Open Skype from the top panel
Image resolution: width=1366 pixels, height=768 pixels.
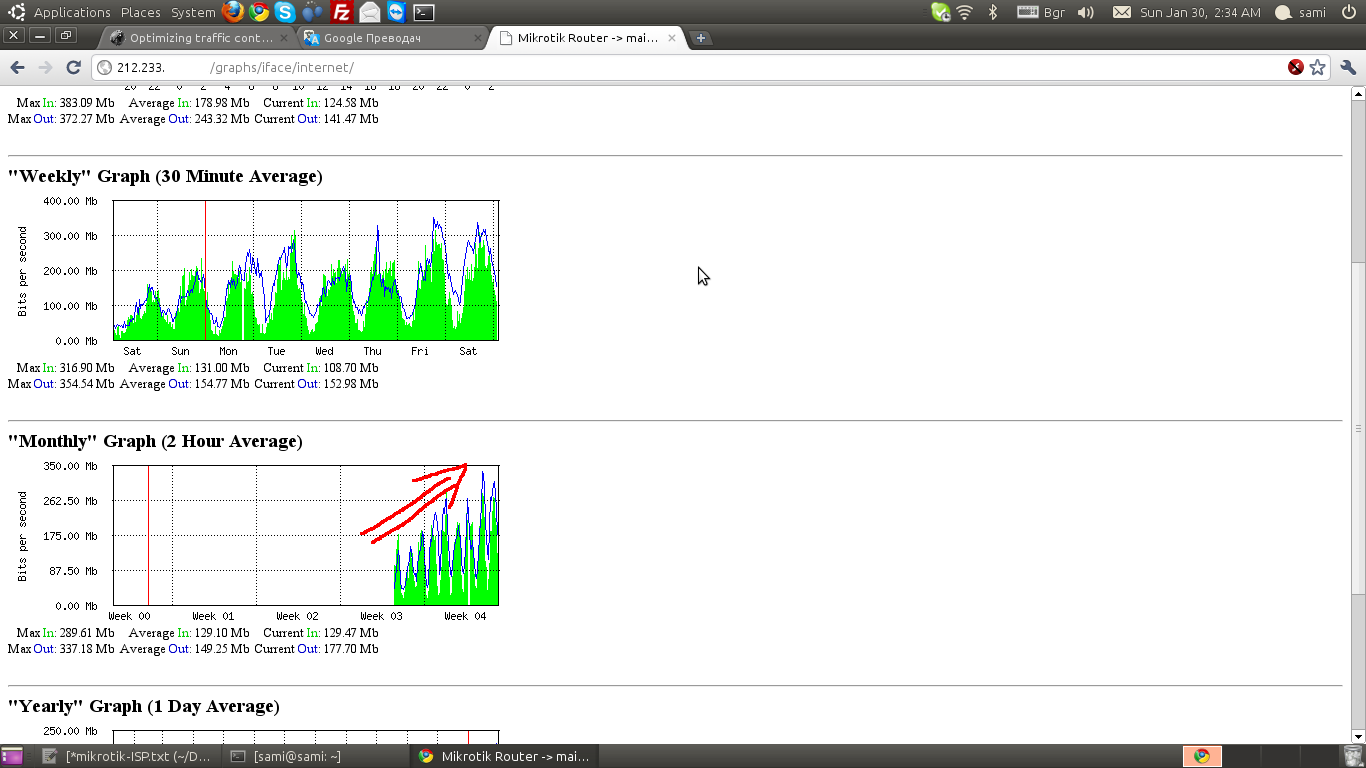[286, 12]
